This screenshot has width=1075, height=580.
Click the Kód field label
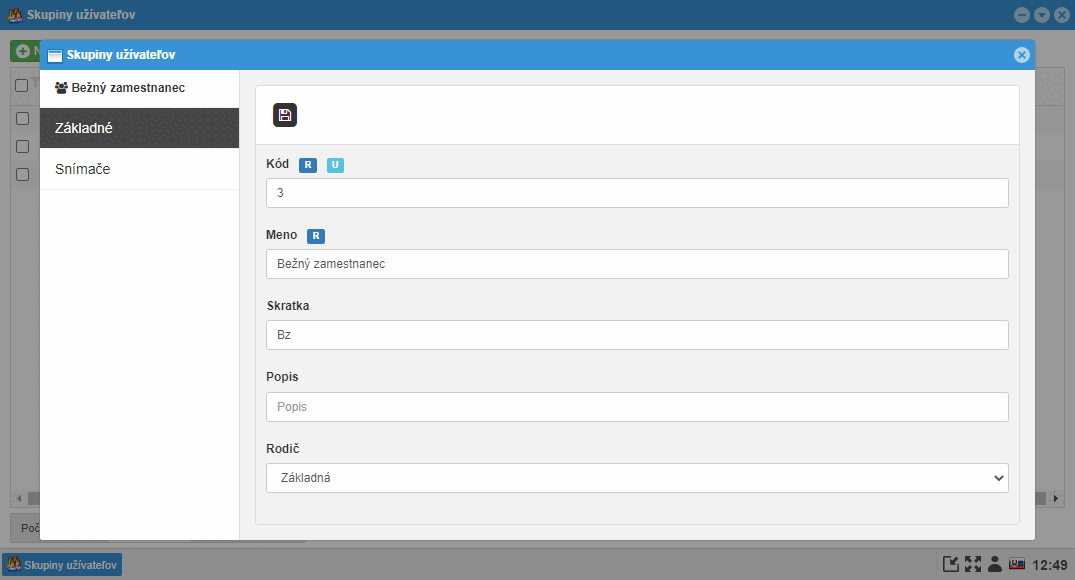tap(278, 164)
